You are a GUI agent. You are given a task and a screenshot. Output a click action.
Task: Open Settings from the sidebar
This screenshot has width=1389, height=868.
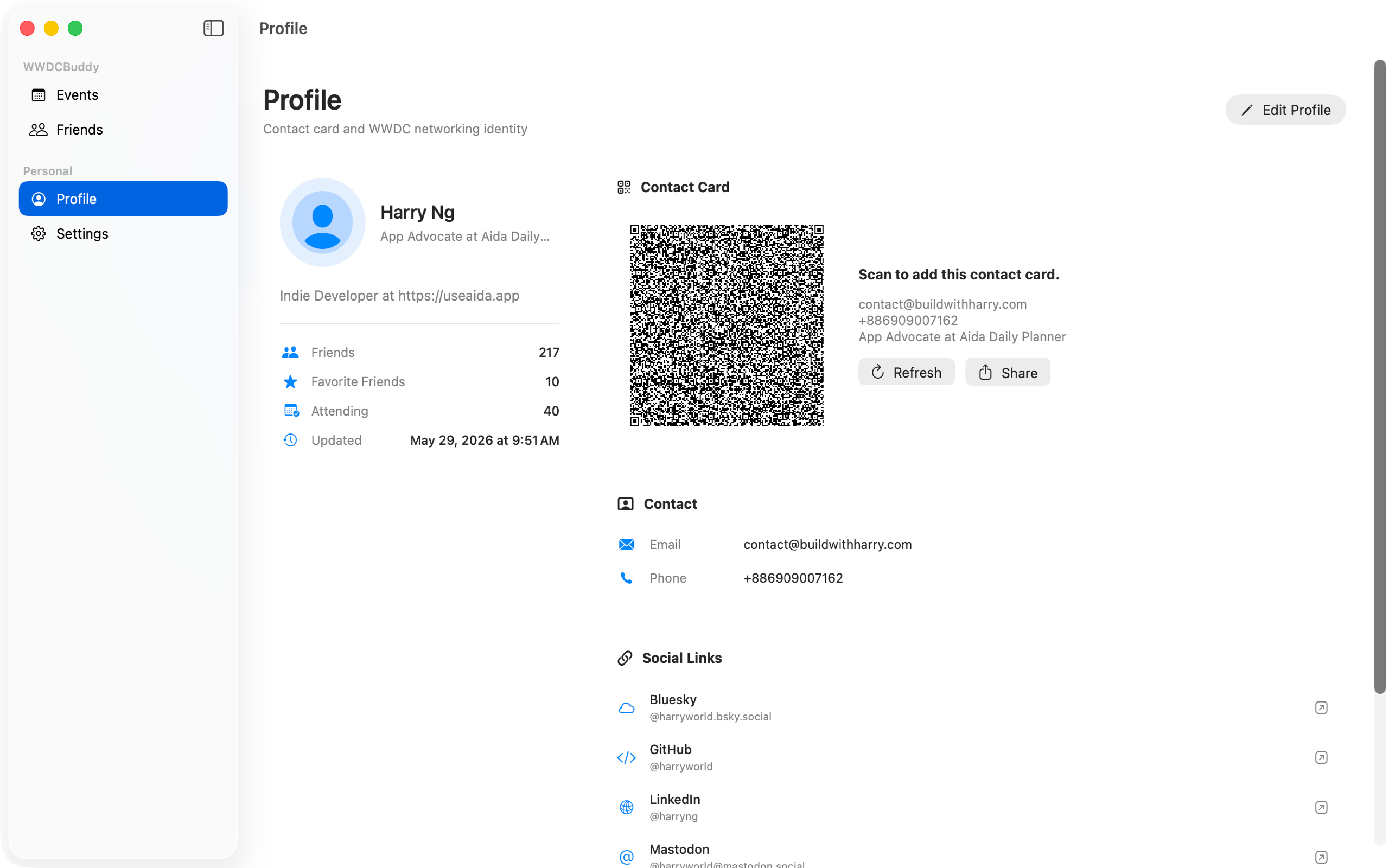point(123,234)
